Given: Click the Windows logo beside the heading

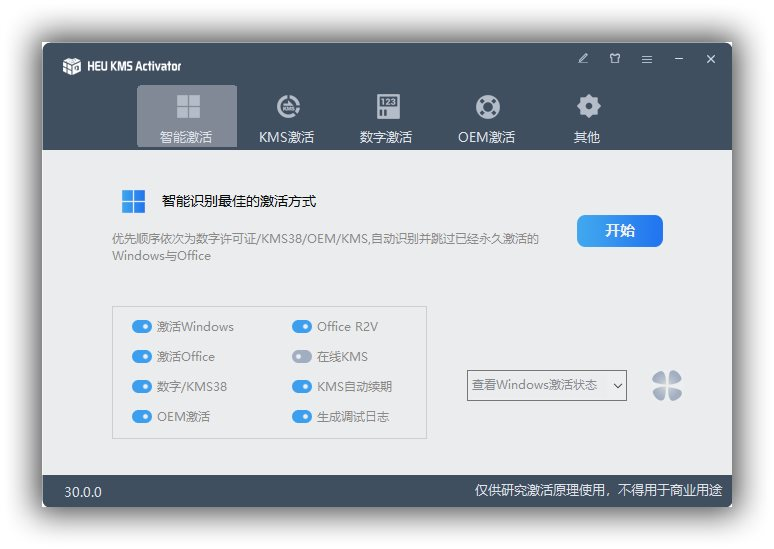Looking at the screenshot, I should click(133, 202).
